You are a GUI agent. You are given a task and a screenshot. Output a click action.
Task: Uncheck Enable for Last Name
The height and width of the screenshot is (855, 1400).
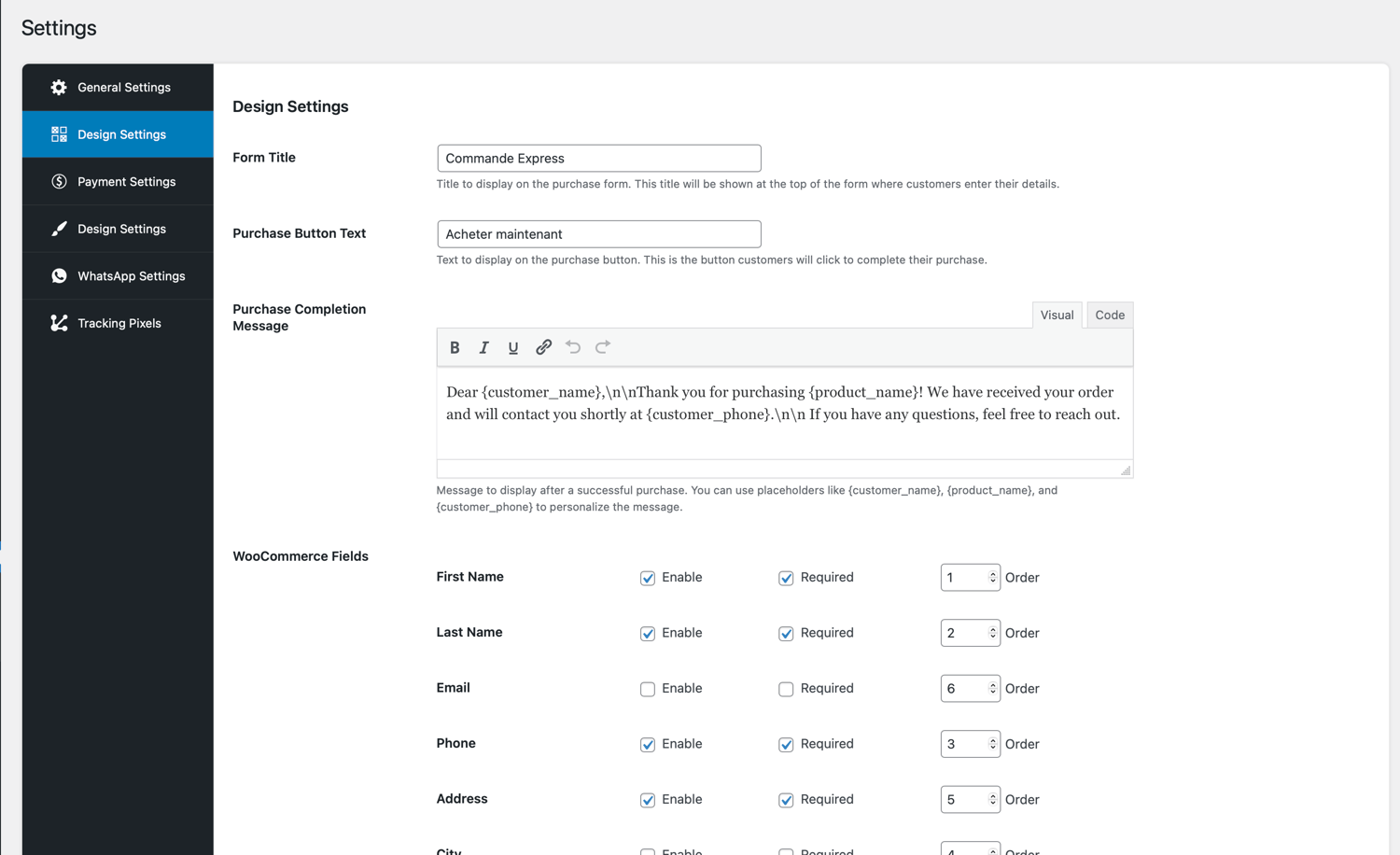tap(648, 634)
